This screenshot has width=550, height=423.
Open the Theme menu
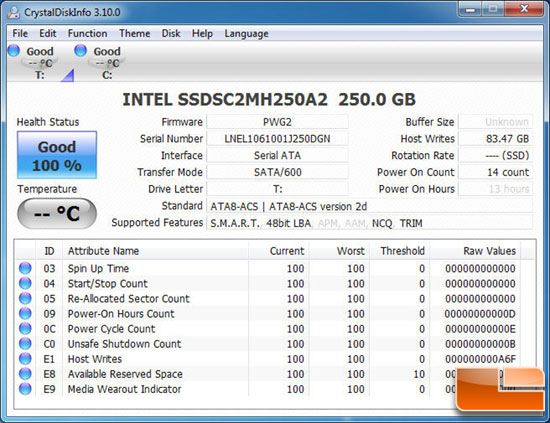tap(135, 33)
